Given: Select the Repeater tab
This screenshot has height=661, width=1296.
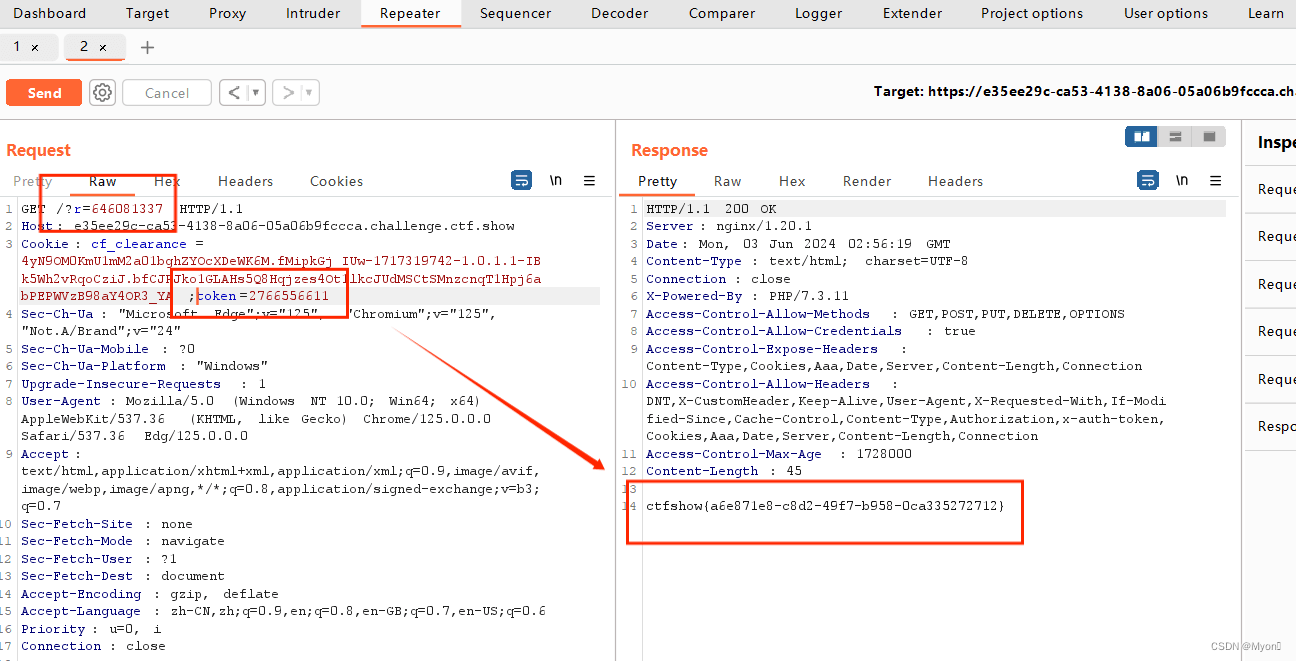Looking at the screenshot, I should tap(410, 13).
